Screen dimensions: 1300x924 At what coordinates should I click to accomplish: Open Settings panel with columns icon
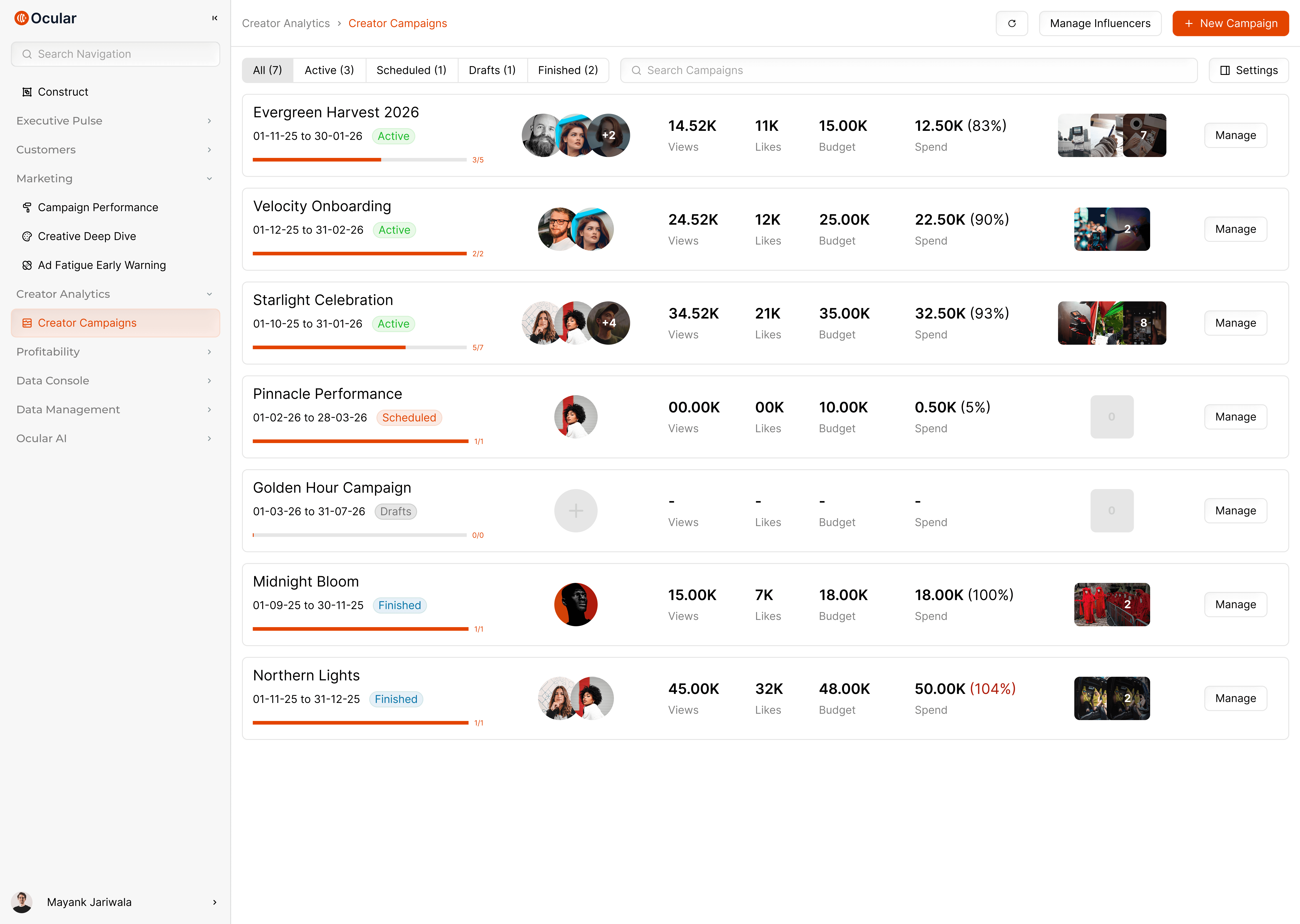(x=1249, y=70)
